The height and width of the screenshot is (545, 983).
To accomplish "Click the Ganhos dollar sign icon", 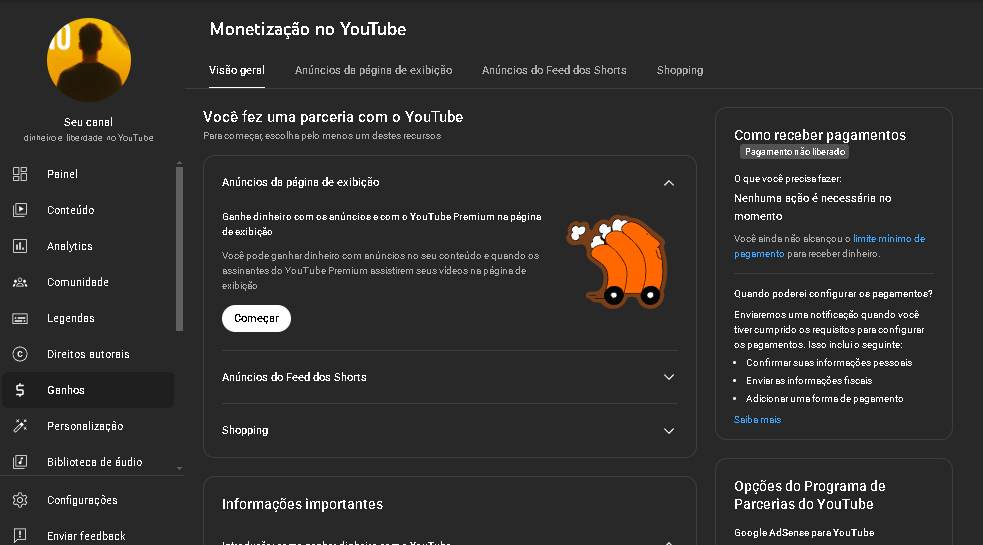I will (x=20, y=390).
